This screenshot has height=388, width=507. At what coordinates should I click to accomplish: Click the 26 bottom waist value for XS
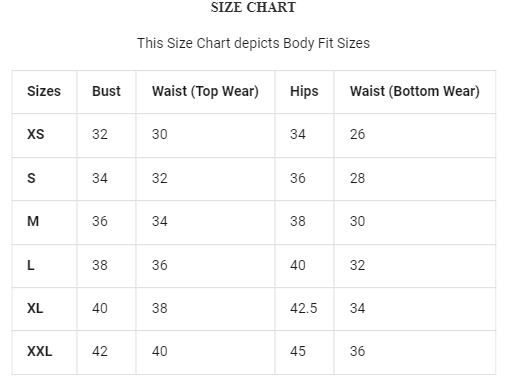click(x=357, y=134)
